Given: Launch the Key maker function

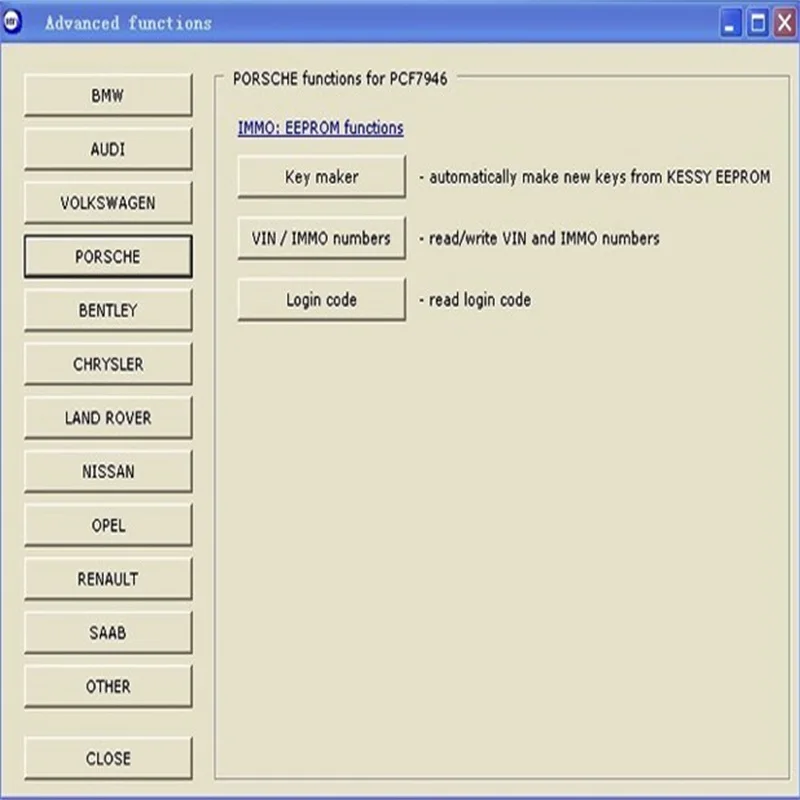Looking at the screenshot, I should point(321,177).
